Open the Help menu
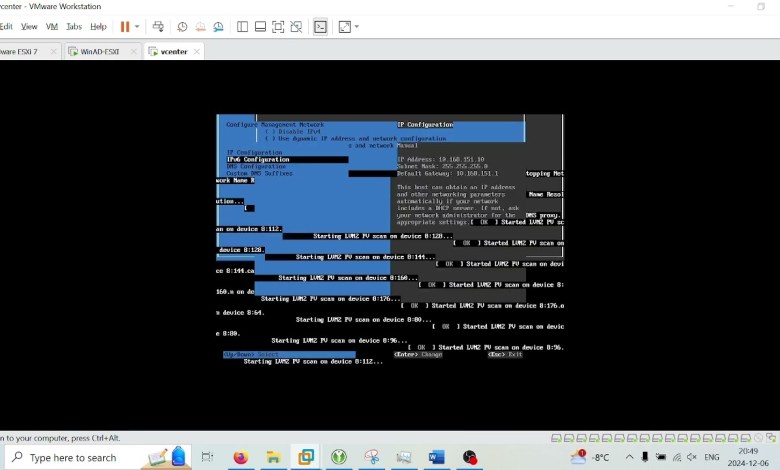Screen dimensions: 780x470 (98, 27)
